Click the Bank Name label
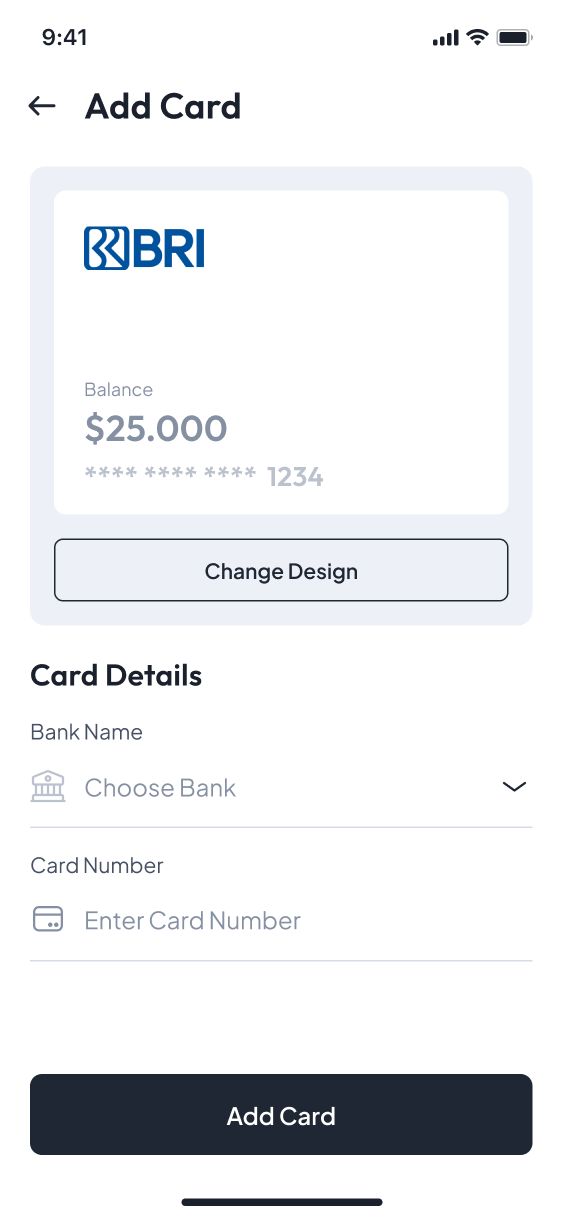Screen dimensions: 563x1218 [x=86, y=732]
